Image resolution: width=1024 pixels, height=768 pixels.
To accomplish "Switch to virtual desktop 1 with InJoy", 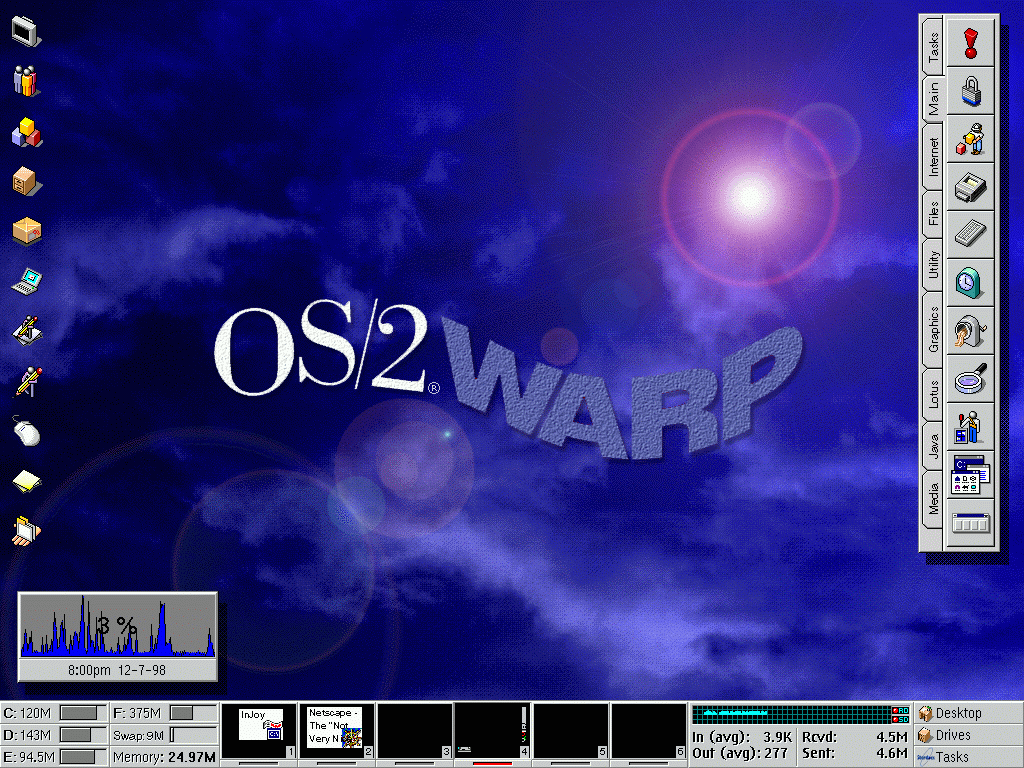I will point(259,731).
